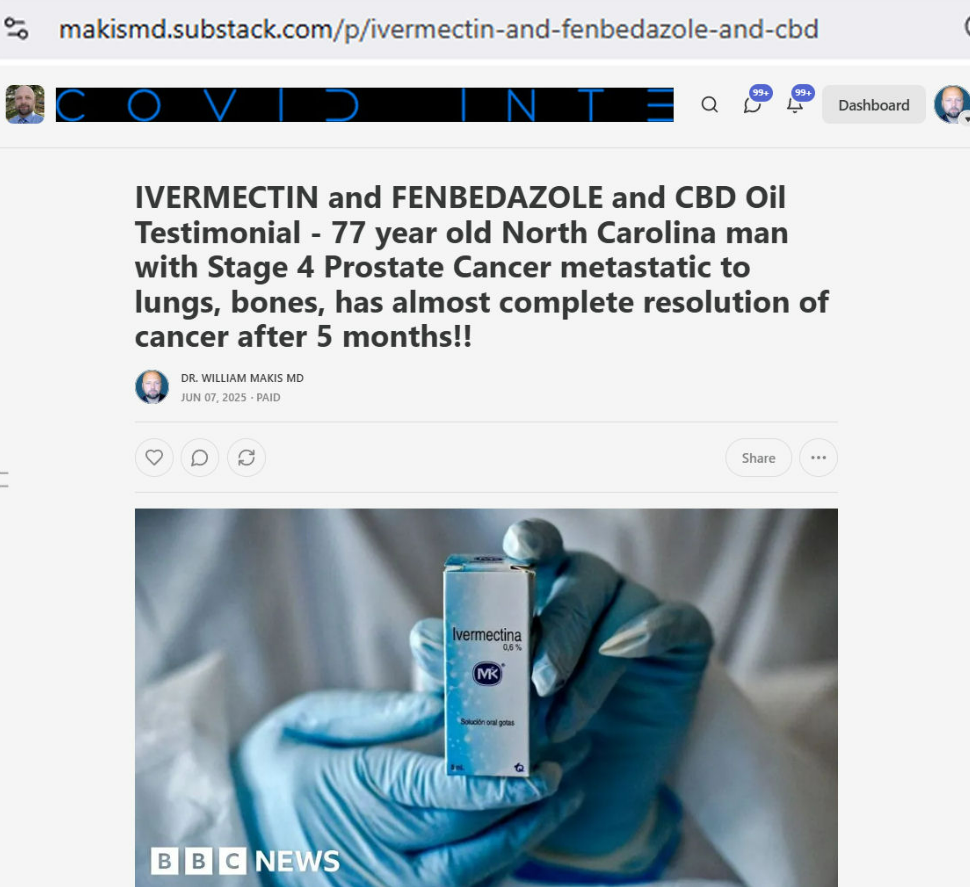
Task: Open the search magnifier icon
Action: [x=710, y=105]
